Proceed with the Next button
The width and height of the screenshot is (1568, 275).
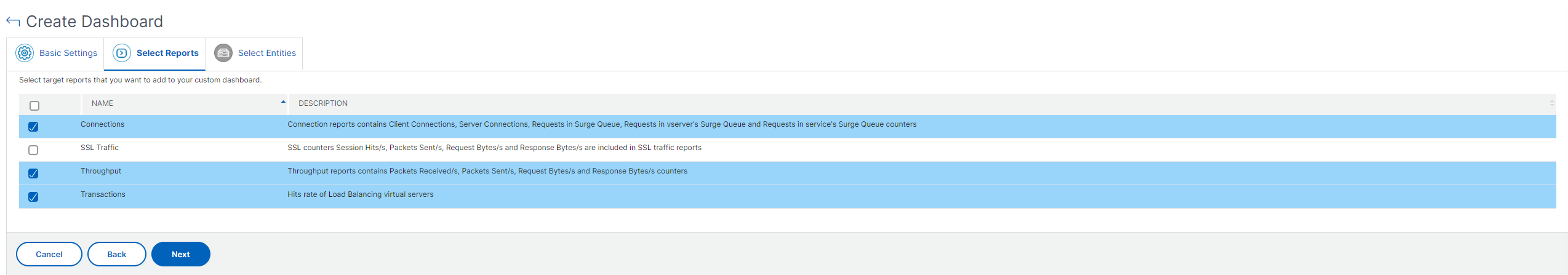[x=181, y=254]
